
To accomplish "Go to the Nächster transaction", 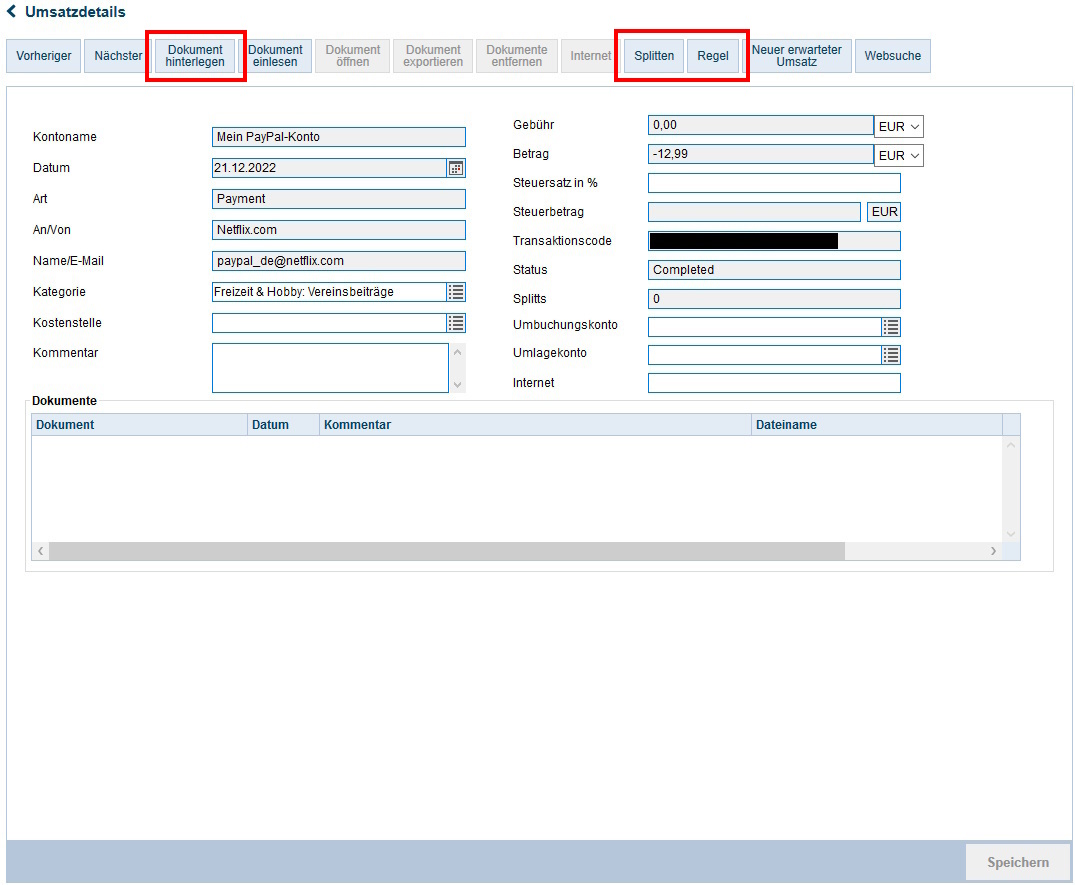I will [x=118, y=56].
